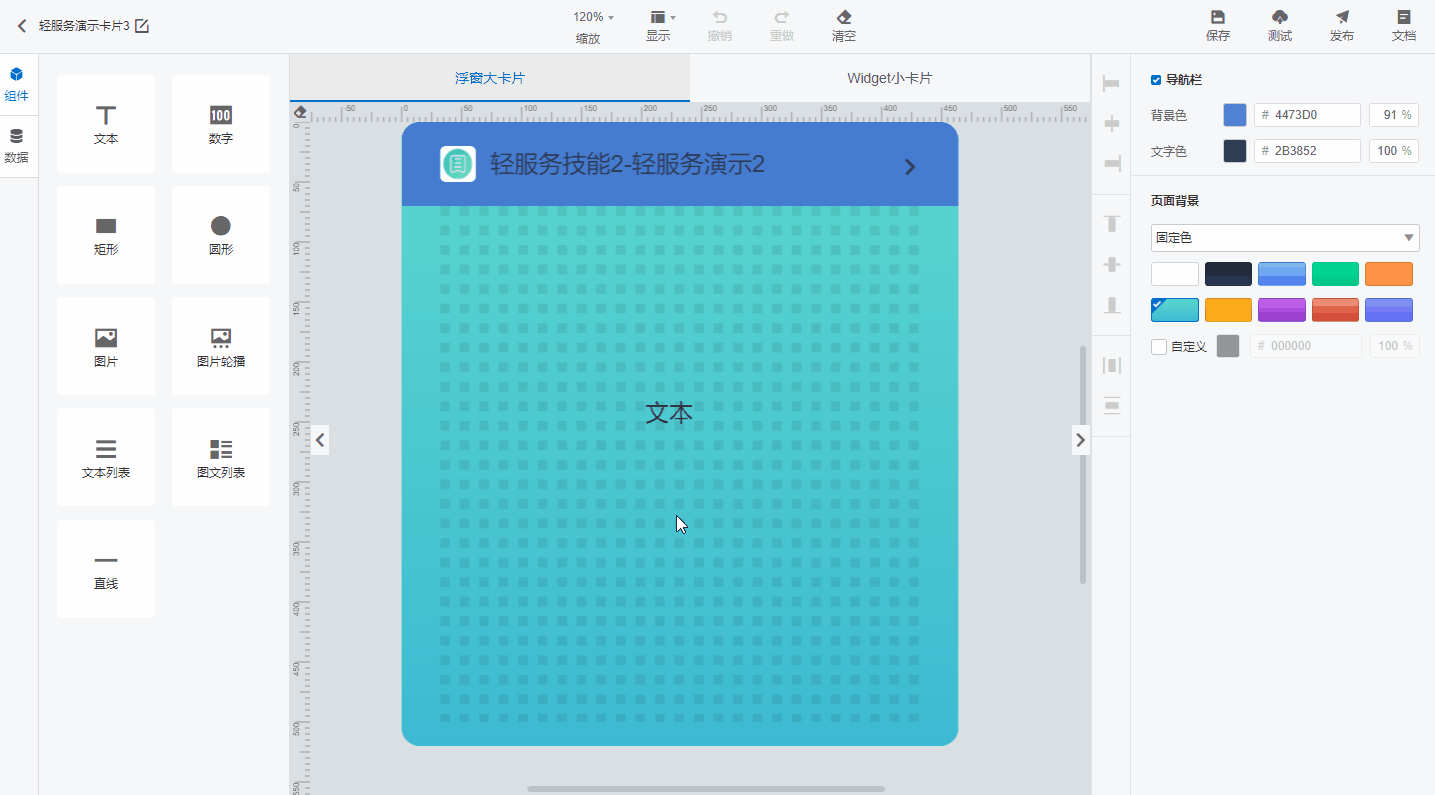Click the 测试 cloud test icon
Screen dimensions: 1435x795
1279,17
